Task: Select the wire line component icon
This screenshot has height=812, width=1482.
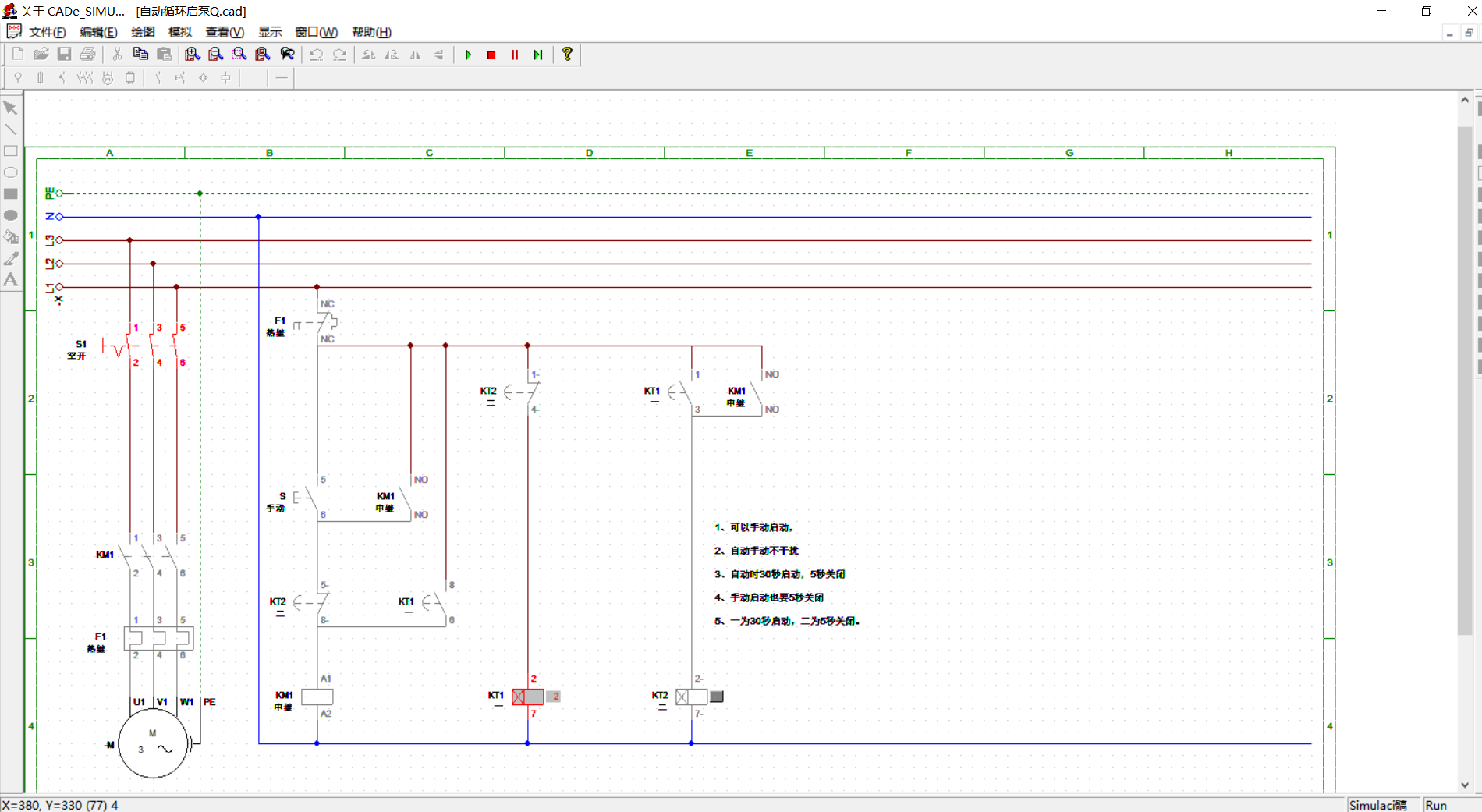Action: (282, 77)
